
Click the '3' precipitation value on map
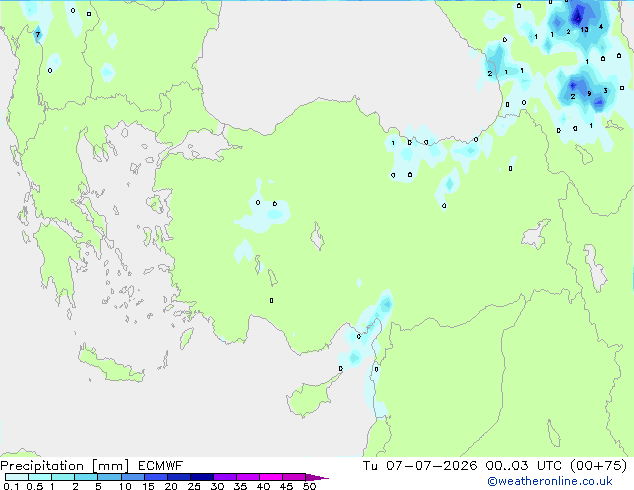coord(605,91)
